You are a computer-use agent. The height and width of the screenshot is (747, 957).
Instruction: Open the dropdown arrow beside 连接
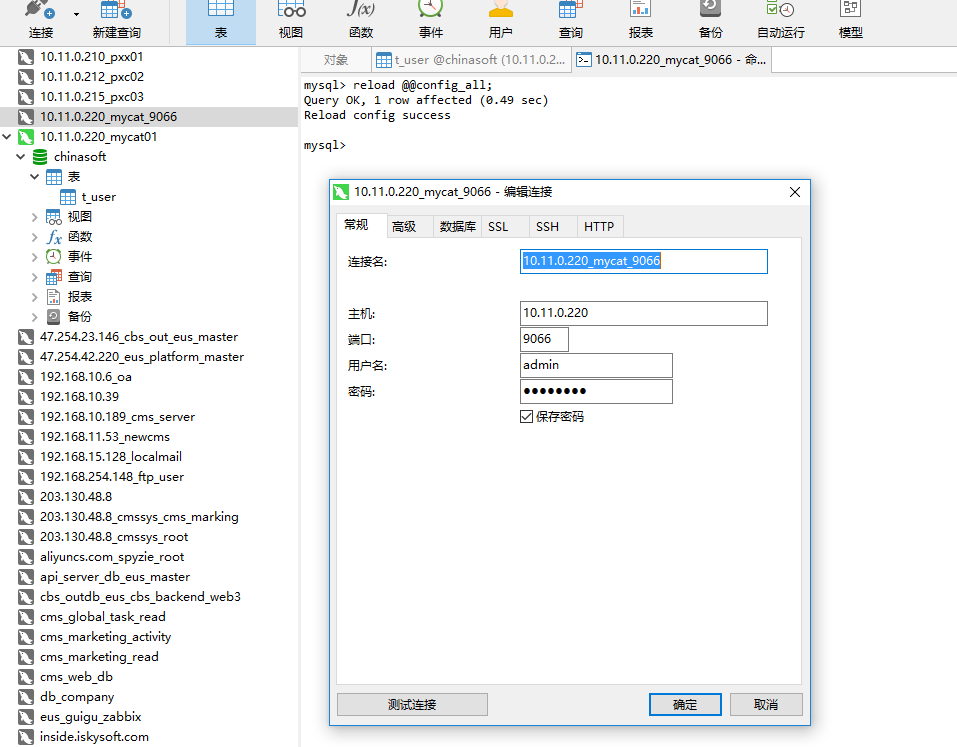pos(76,14)
